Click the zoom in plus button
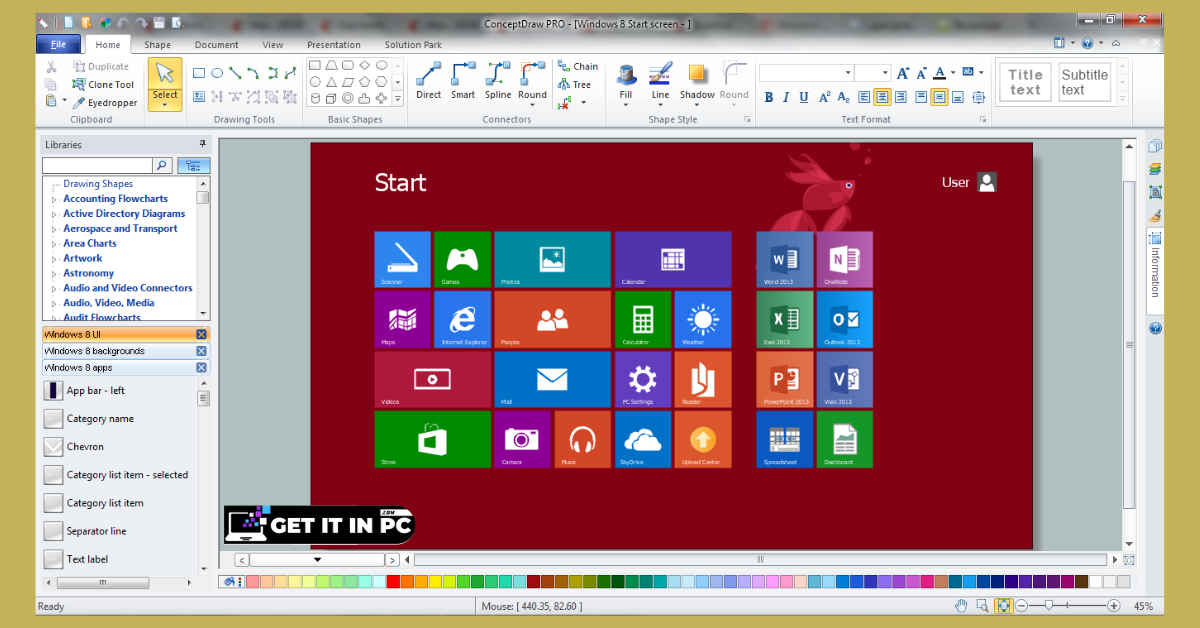This screenshot has width=1200, height=628. coord(1113,605)
